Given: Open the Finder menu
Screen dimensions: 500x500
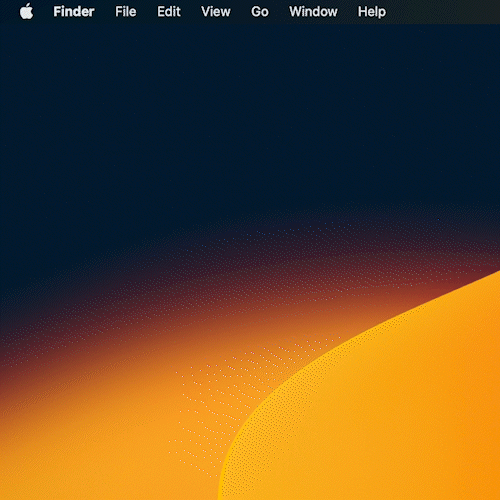Looking at the screenshot, I should click(74, 12).
